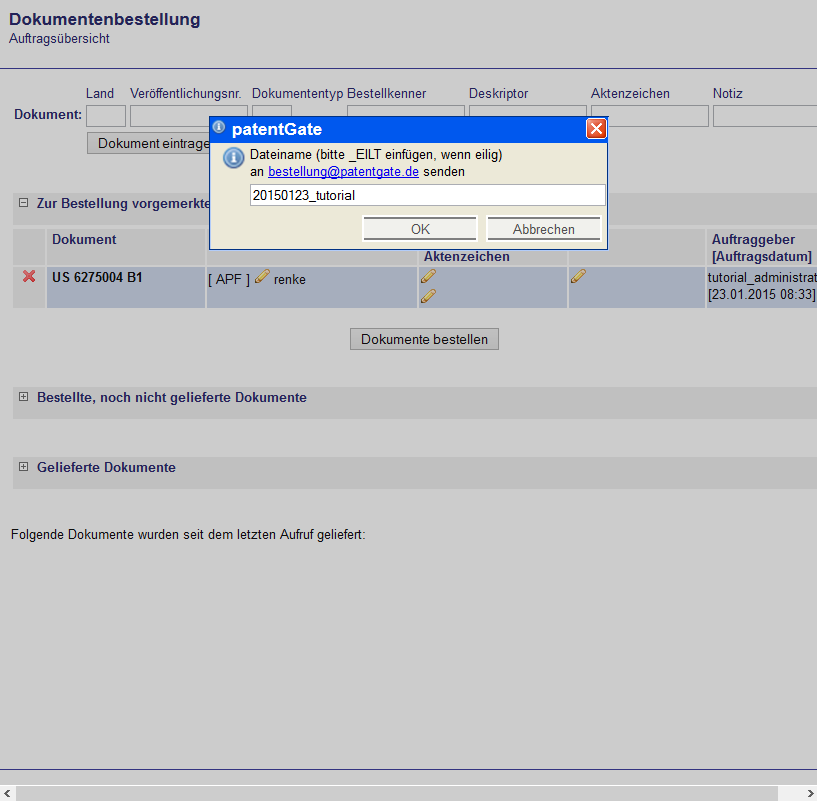Expand the Gelieferte Dokumente section
This screenshot has height=801, width=817.
(23, 466)
